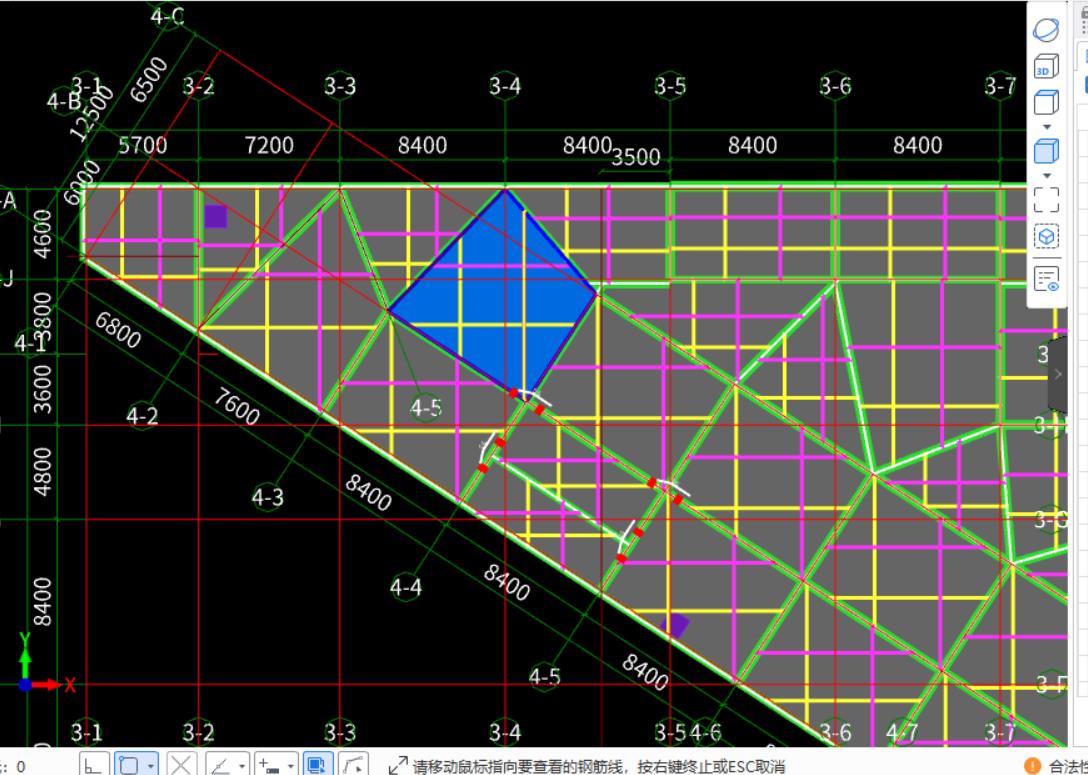Click the bottom 3-1 axis bubble
This screenshot has width=1088, height=775.
[86, 731]
